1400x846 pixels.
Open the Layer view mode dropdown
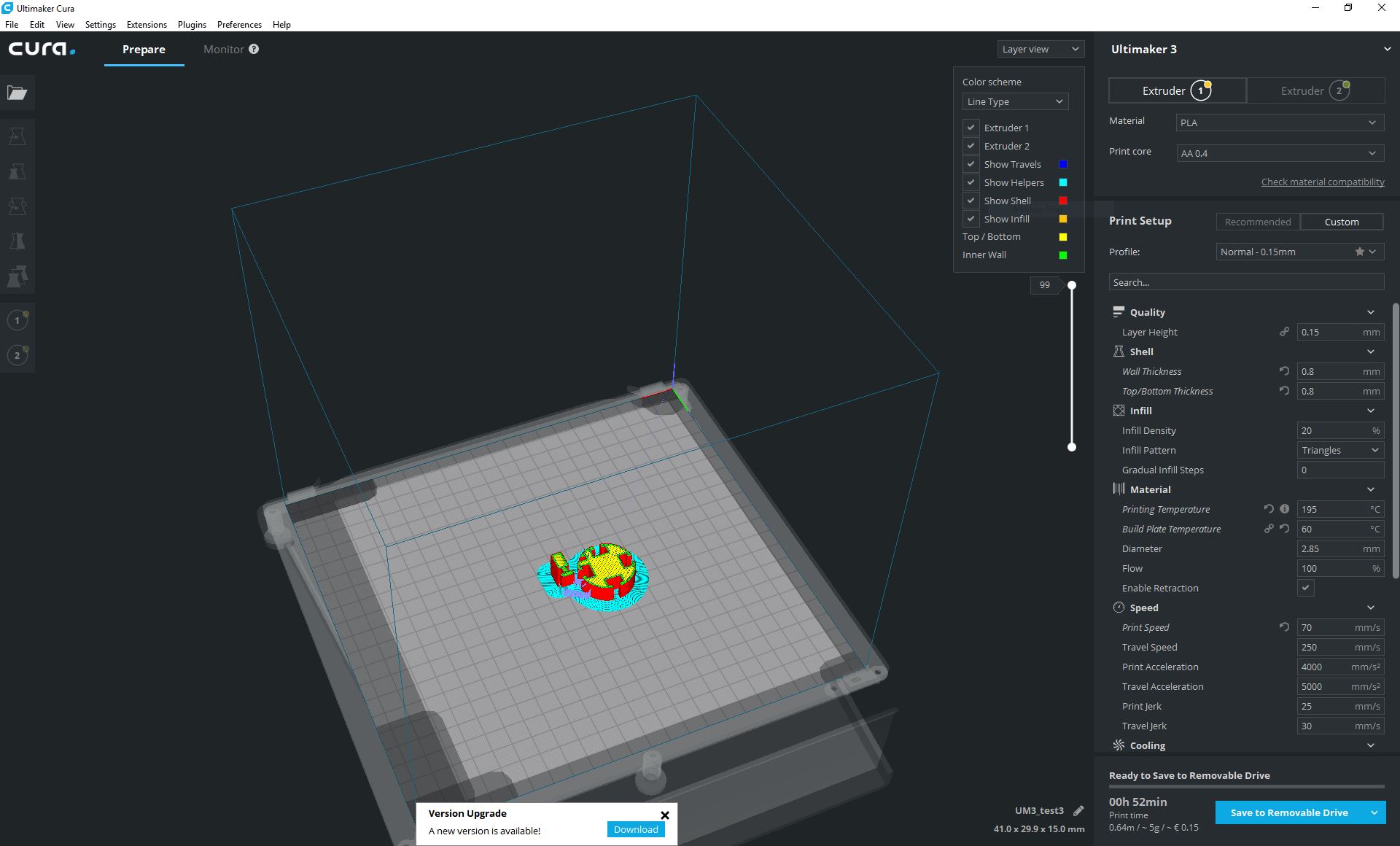point(1041,49)
